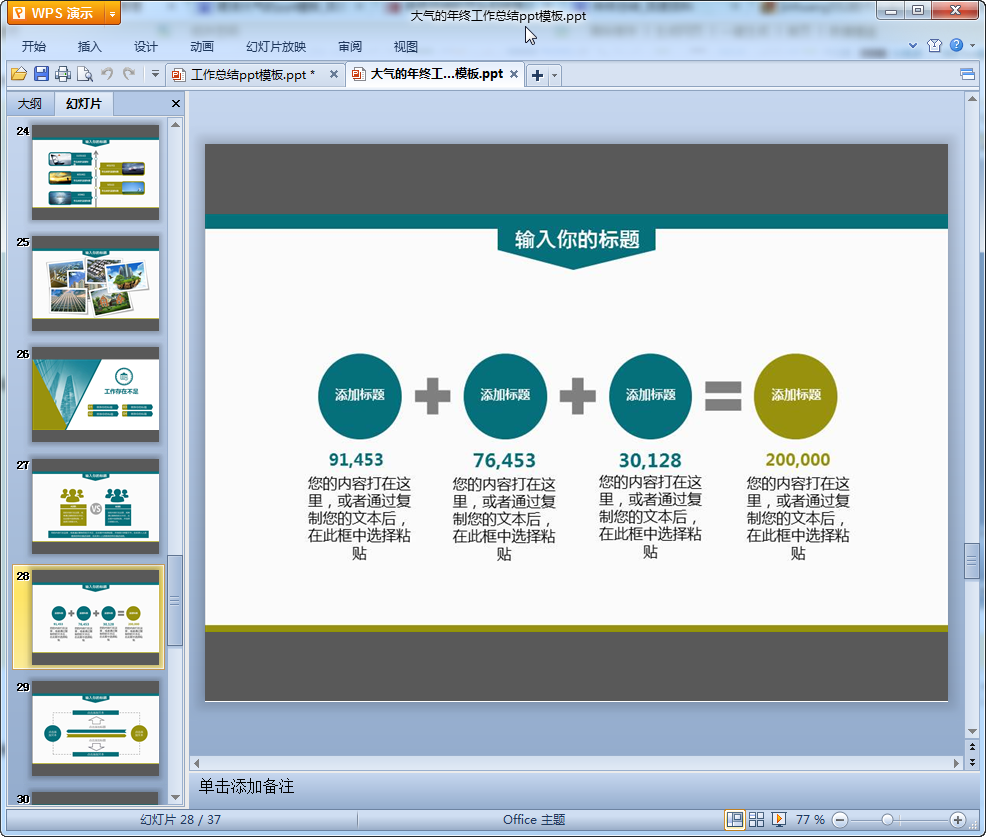Click the window list icon at tab bar right

pyautogui.click(x=968, y=75)
